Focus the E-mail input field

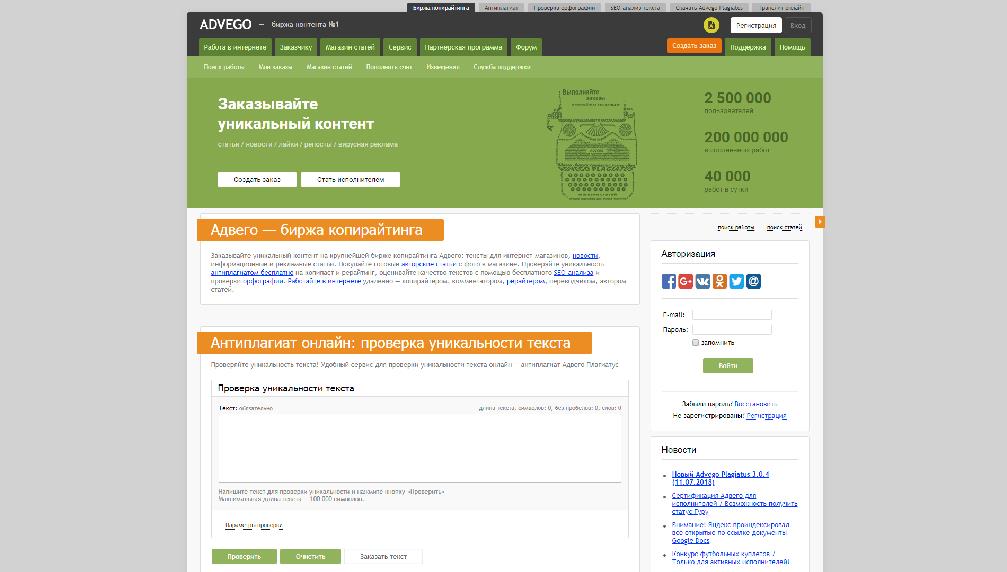[x=731, y=315]
